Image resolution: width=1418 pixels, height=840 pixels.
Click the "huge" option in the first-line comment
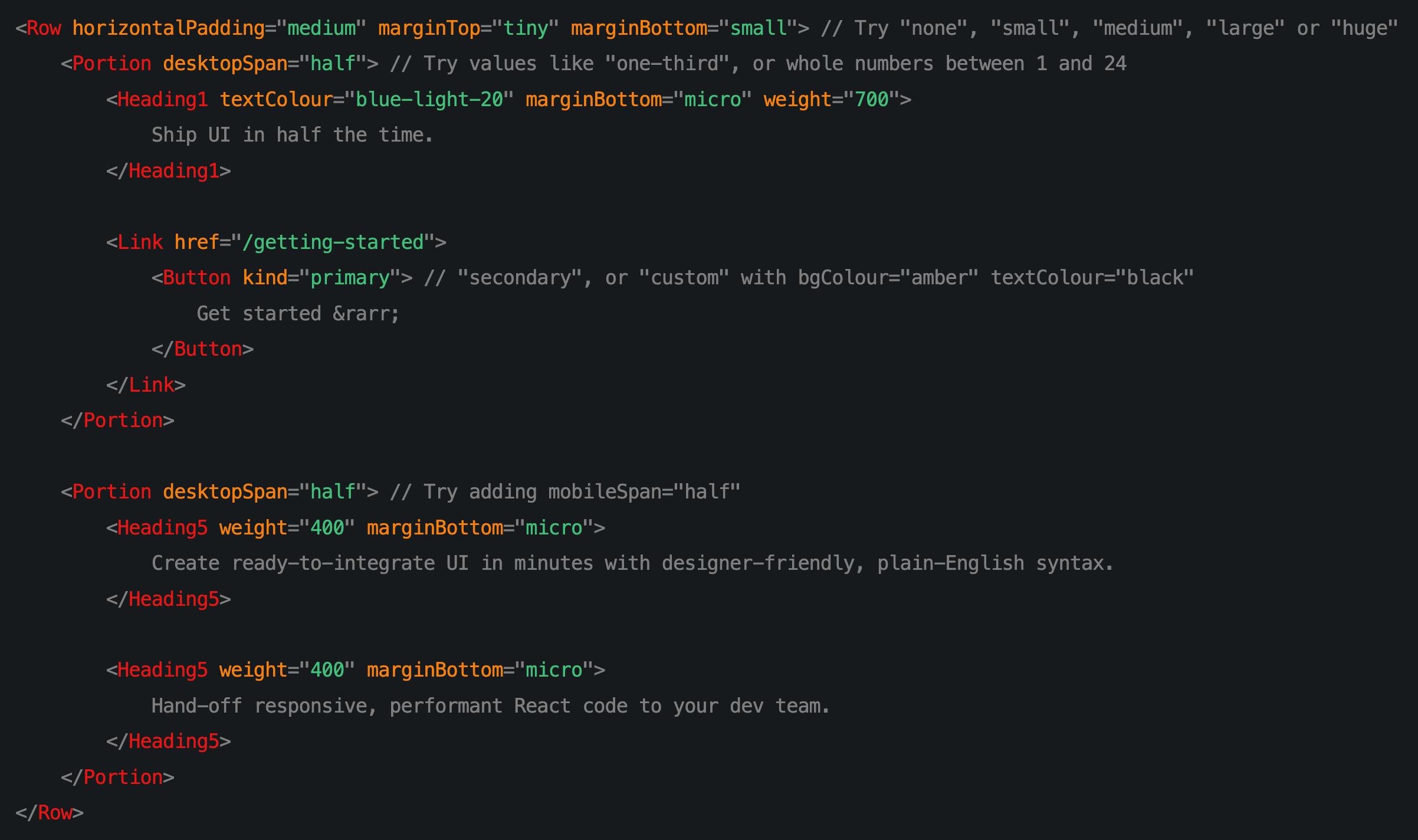1364,28
